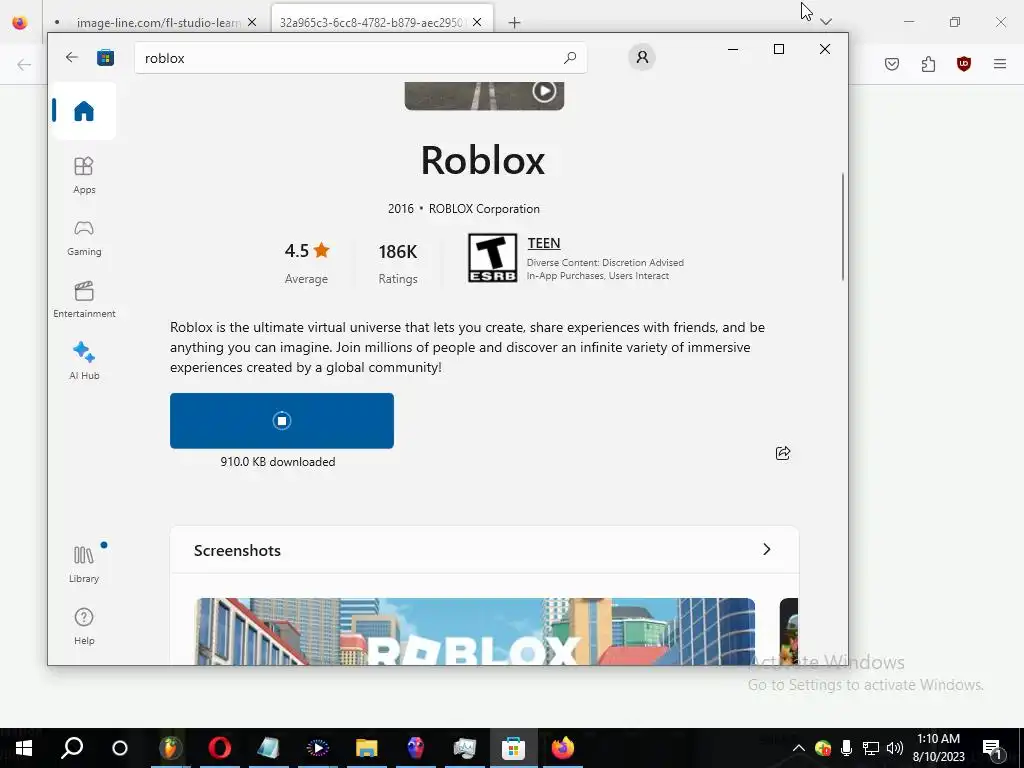1024x768 pixels.
Task: Click the Store page vertical scrollbar
Action: point(842,227)
